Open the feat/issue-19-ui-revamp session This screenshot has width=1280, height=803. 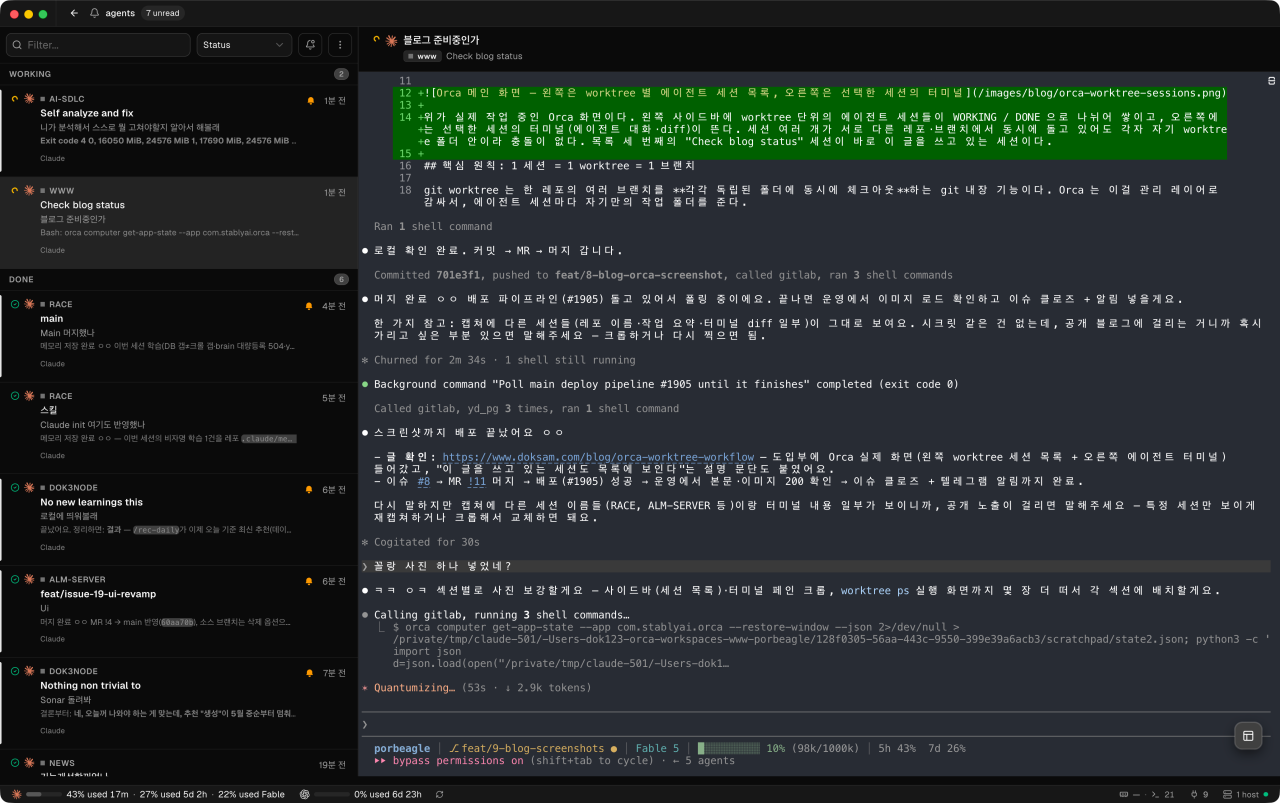point(179,613)
